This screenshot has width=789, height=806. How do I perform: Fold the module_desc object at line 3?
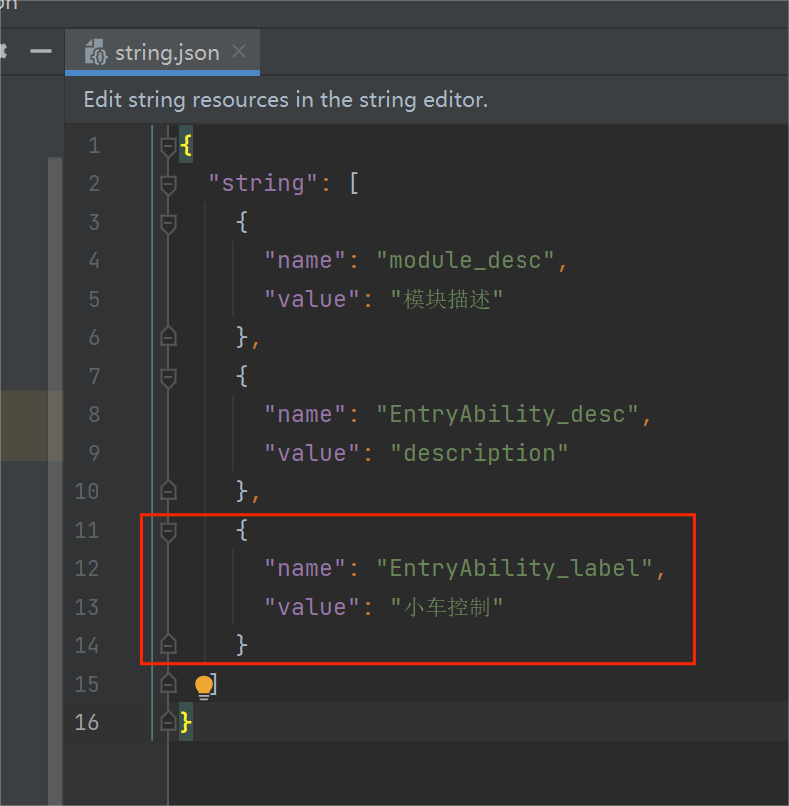point(168,222)
